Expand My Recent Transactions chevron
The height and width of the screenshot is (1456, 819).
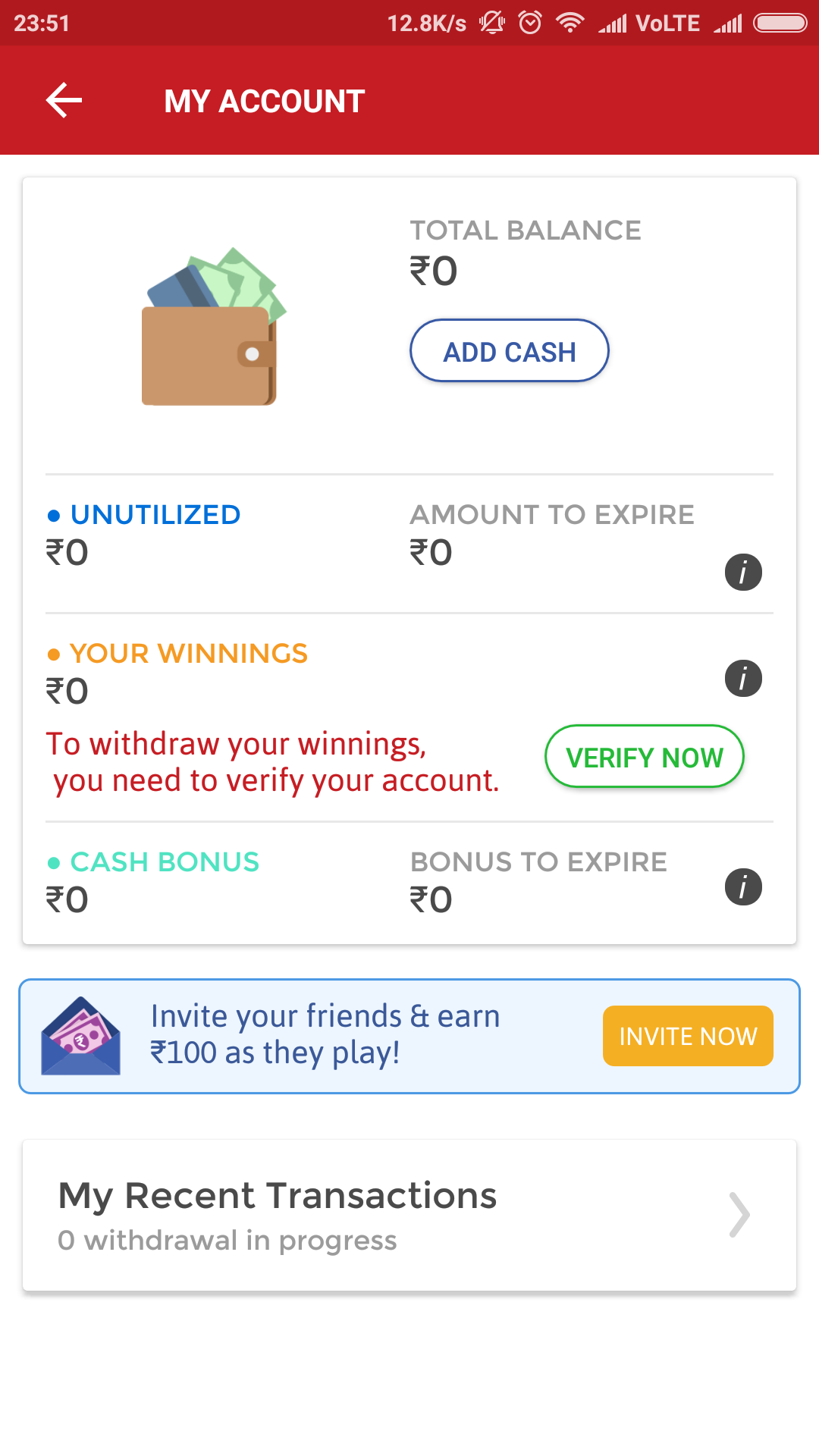click(x=739, y=1215)
